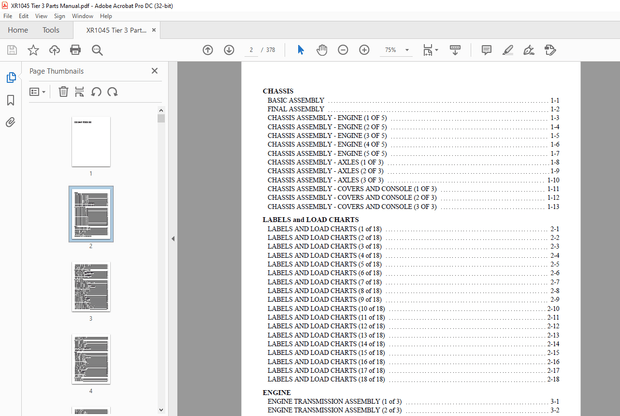Open CHASSIS ASSEMBLY - AXLES (3 OF 3) entry
The height and width of the screenshot is (416, 620).
[413, 180]
